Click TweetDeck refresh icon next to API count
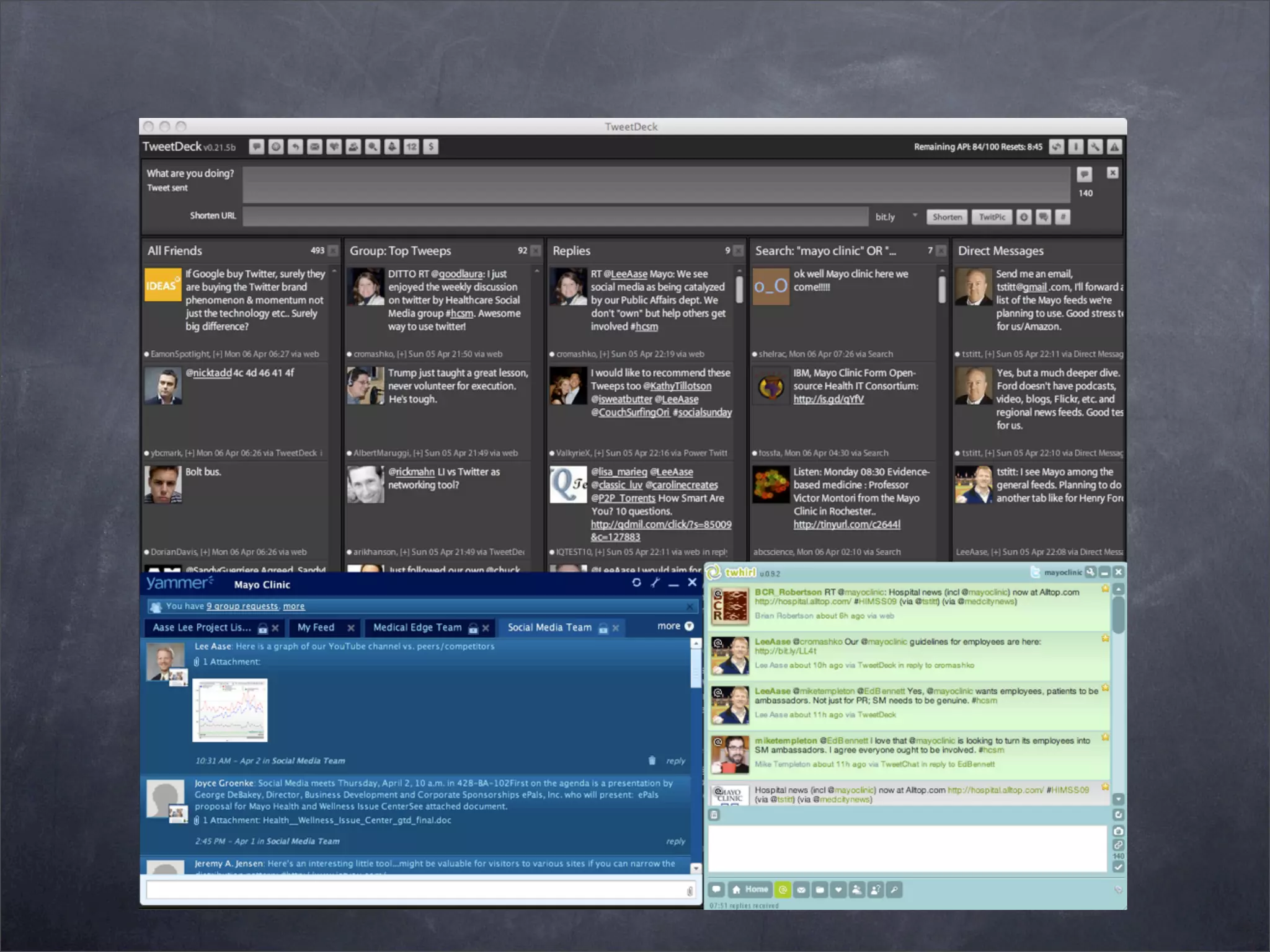Screen dimensions: 1270x952 tap(1057, 147)
